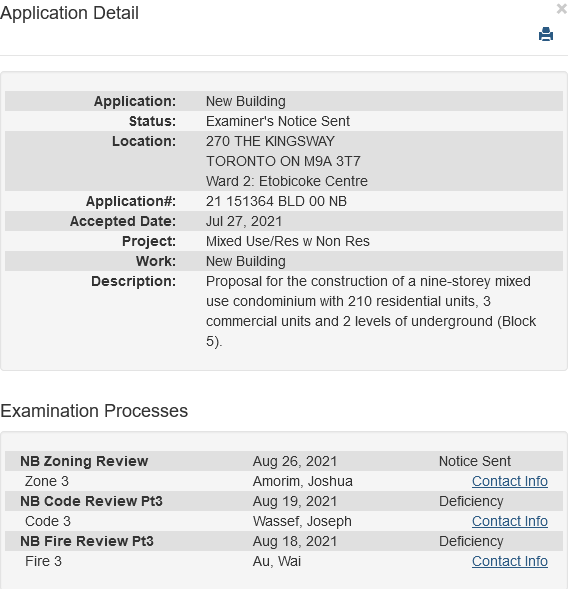Click the Mixed Use/Res w Non Res project value
The height and width of the screenshot is (589, 568).
(287, 241)
